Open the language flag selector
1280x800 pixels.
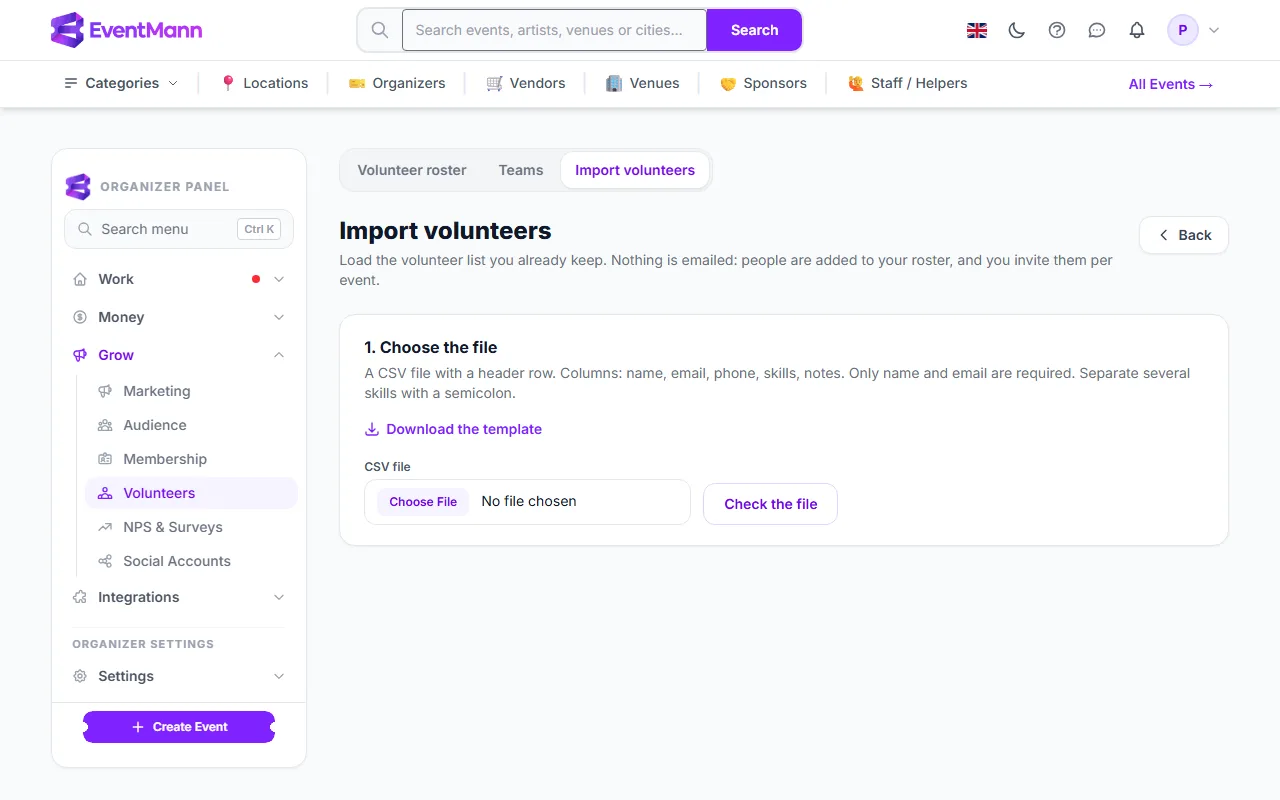[977, 30]
